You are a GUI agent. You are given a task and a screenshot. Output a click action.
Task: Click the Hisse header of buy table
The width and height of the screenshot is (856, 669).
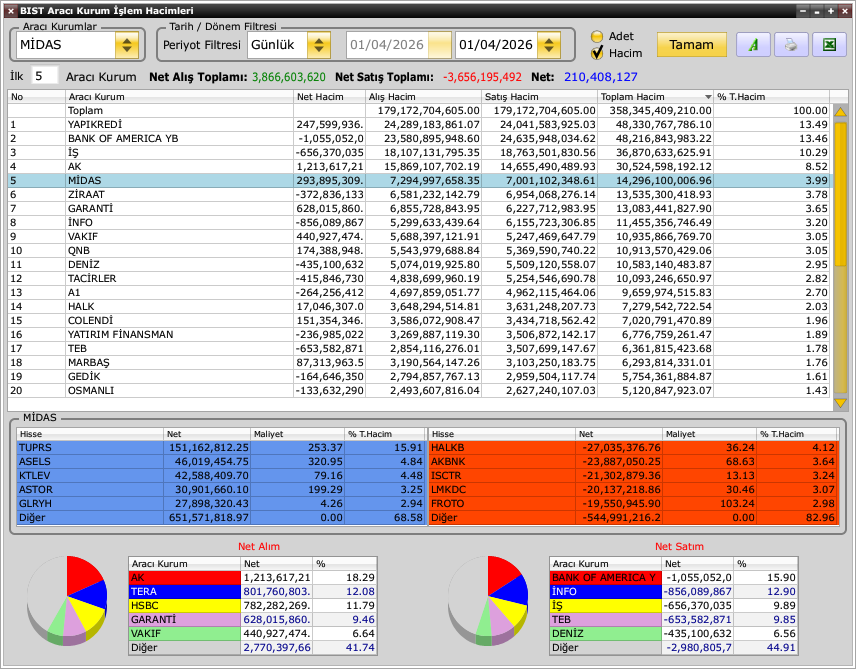(x=90, y=434)
